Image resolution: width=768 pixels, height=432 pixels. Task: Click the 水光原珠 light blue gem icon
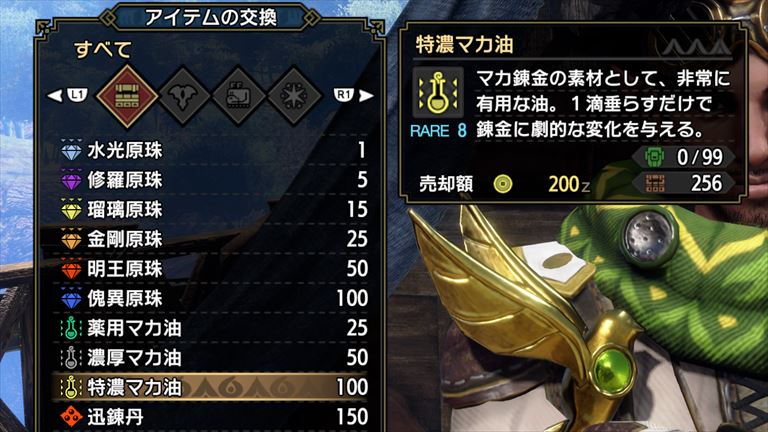(x=72, y=150)
